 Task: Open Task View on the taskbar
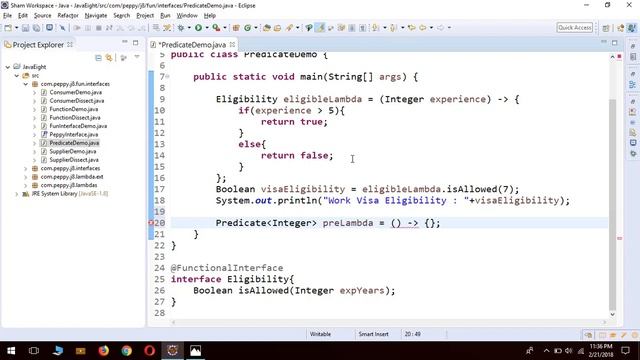pos(34,351)
